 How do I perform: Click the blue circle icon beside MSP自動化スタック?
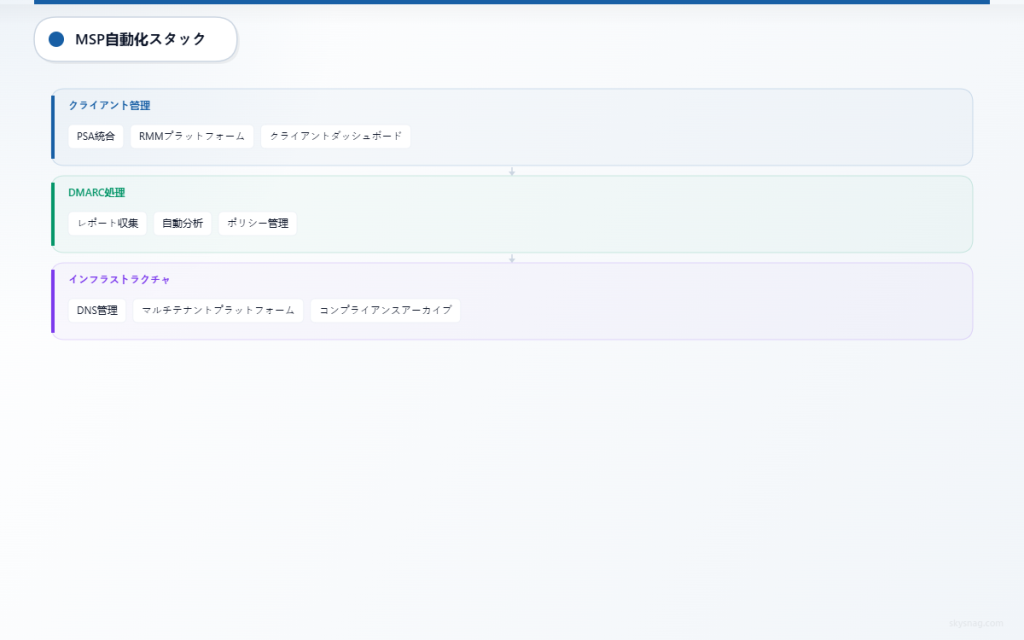pyautogui.click(x=57, y=39)
